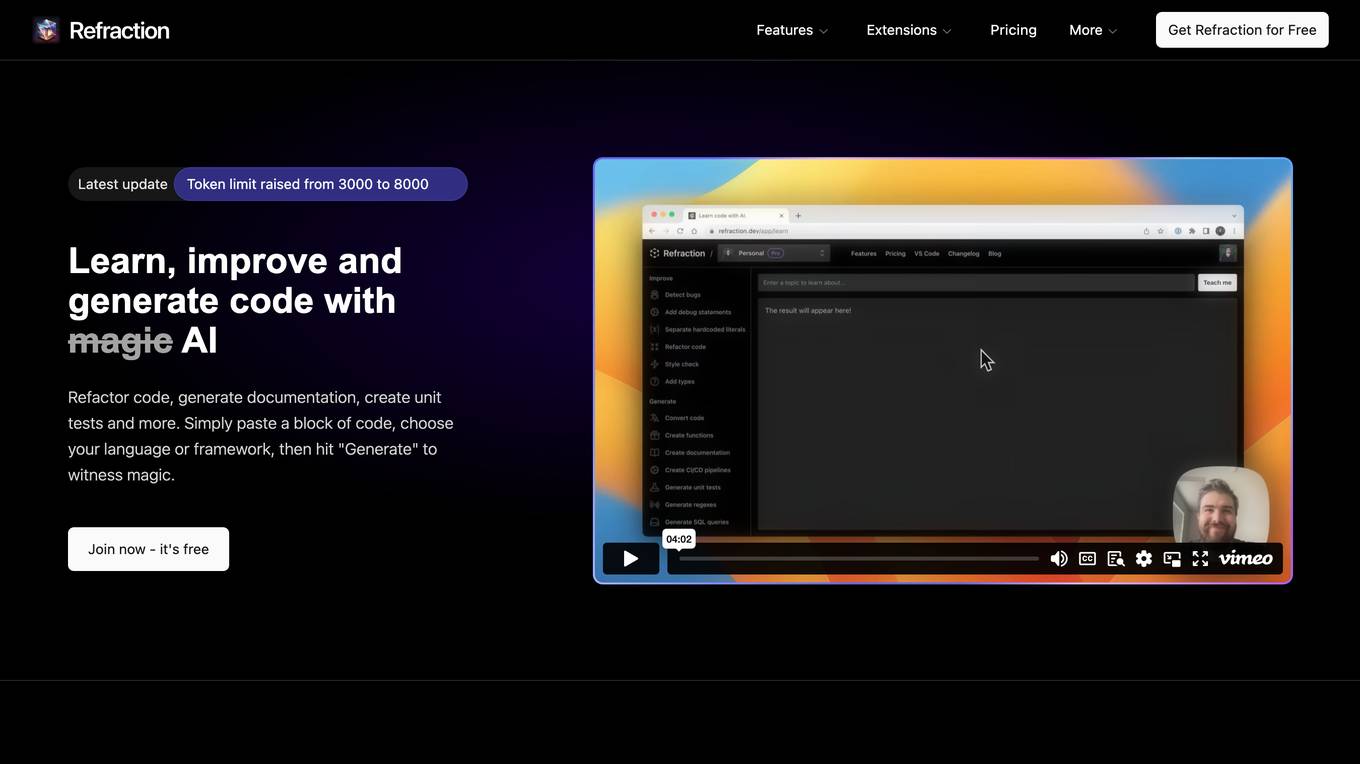Click the Vimeo logo in player

pyautogui.click(x=1246, y=559)
